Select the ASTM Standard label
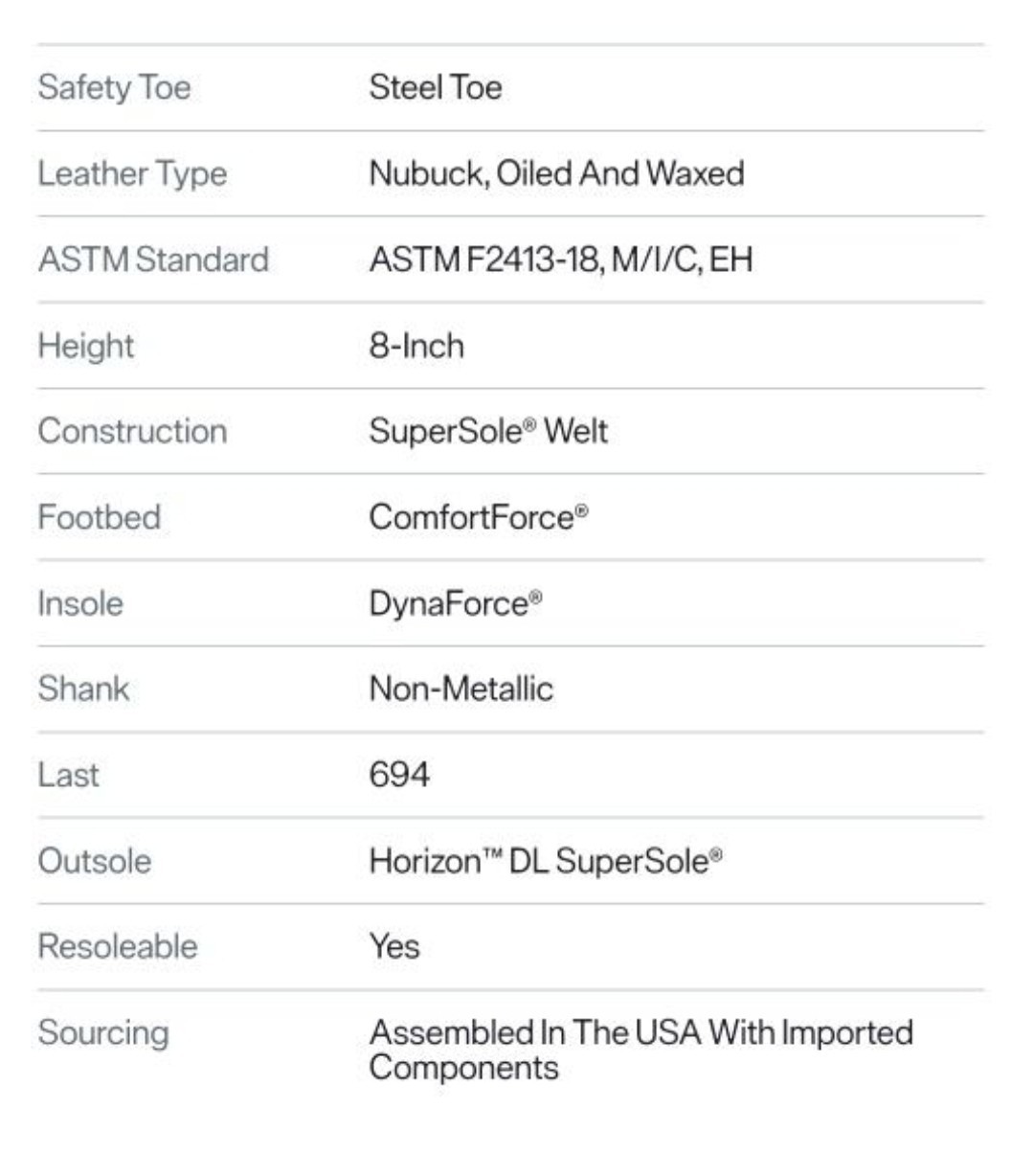 [153, 260]
